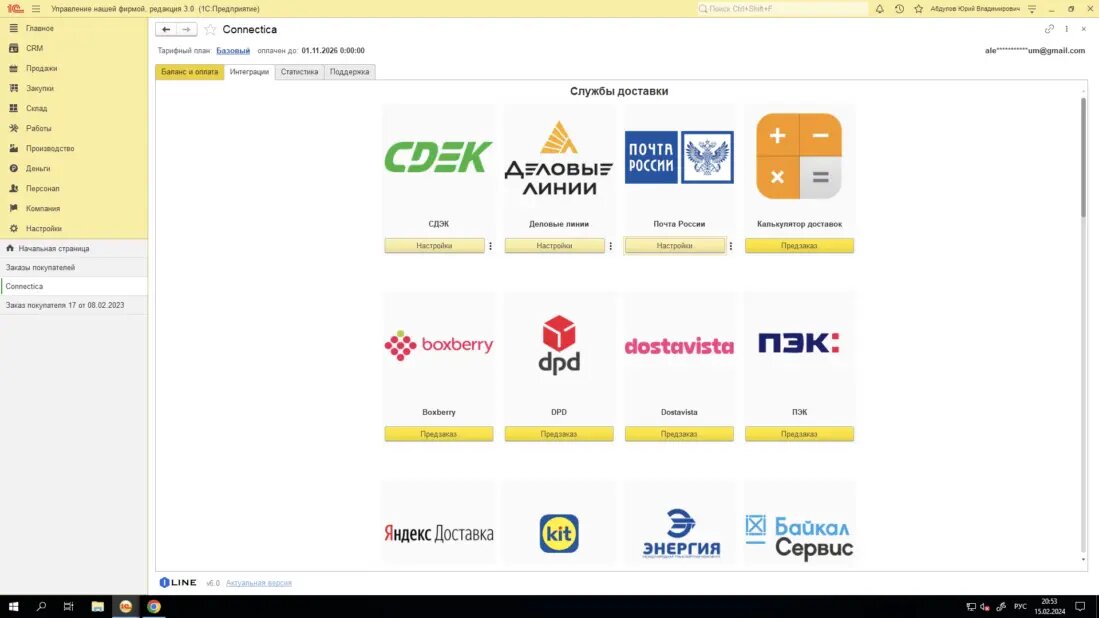Switch to Статистика tab
The image size is (1099, 618).
pos(299,71)
